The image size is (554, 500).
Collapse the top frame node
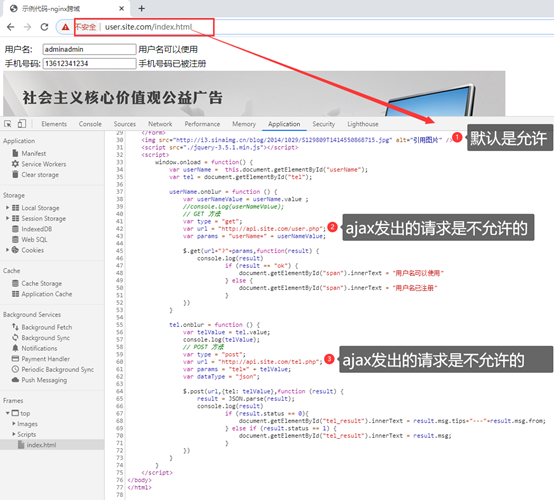(7, 413)
